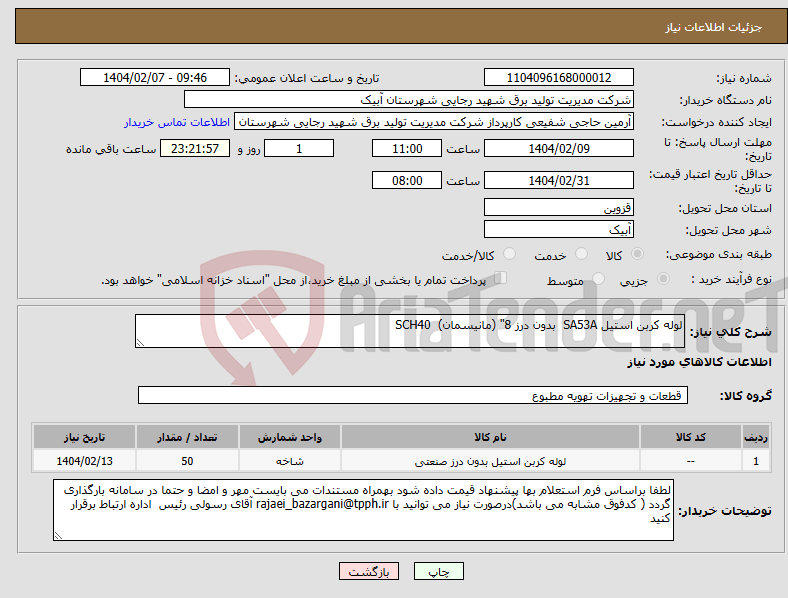This screenshot has width=788, height=598.
Task: Click the request creator field آرمین حاجی شفیعی
Action: point(434,122)
